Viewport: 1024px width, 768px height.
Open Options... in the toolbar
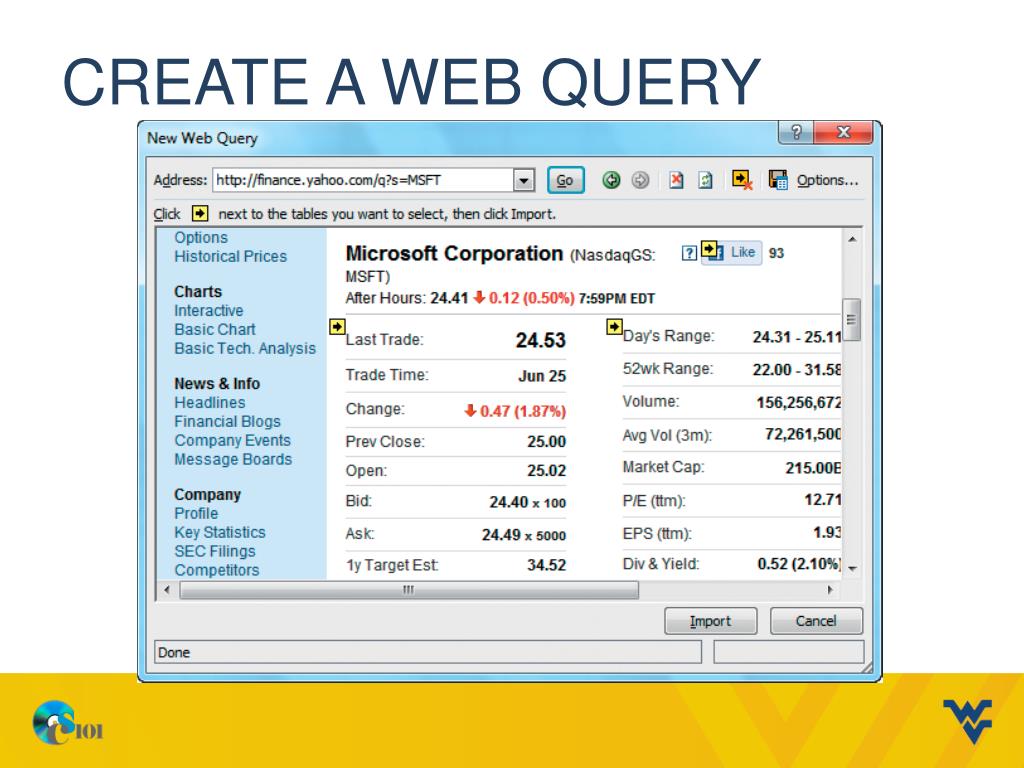coord(827,180)
